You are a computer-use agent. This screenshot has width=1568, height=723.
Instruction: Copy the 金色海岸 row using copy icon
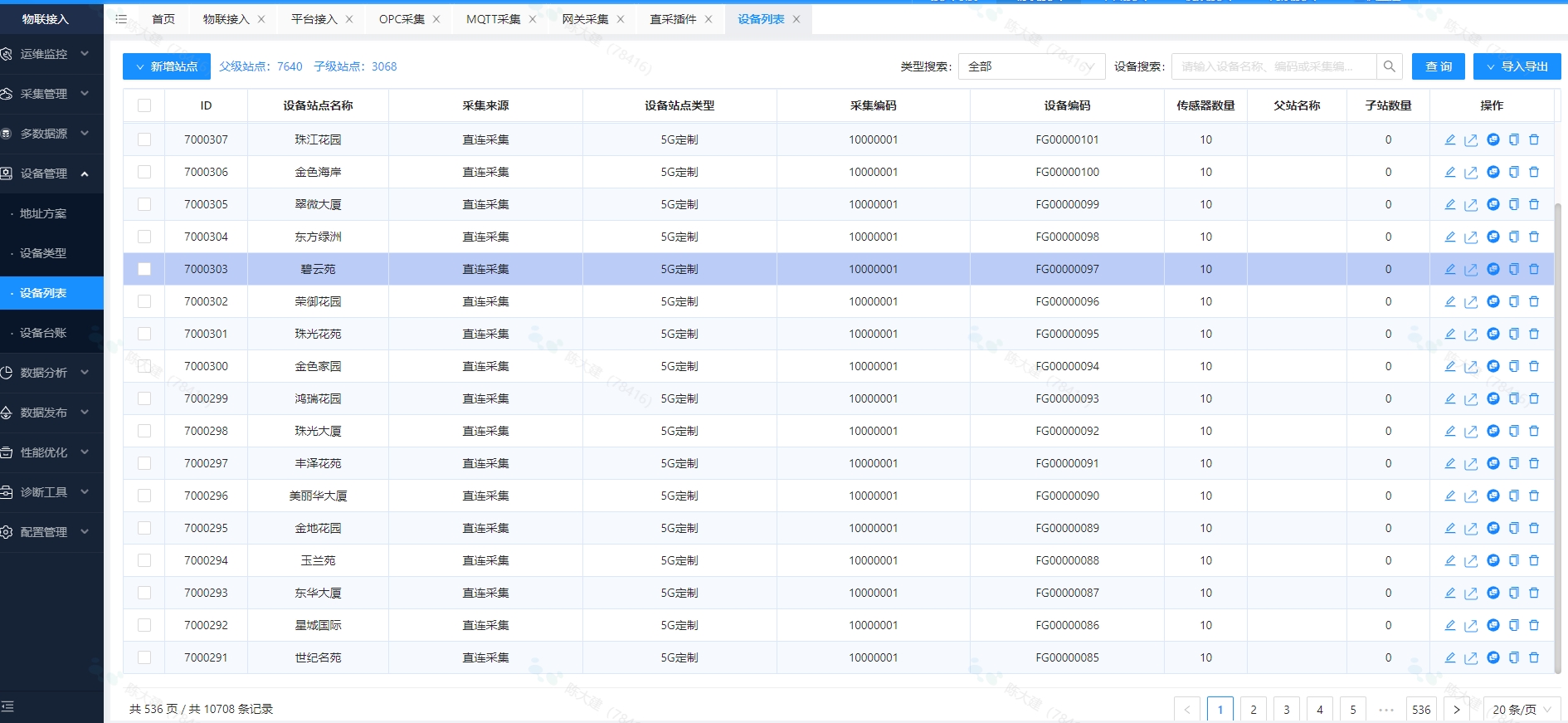(1513, 172)
